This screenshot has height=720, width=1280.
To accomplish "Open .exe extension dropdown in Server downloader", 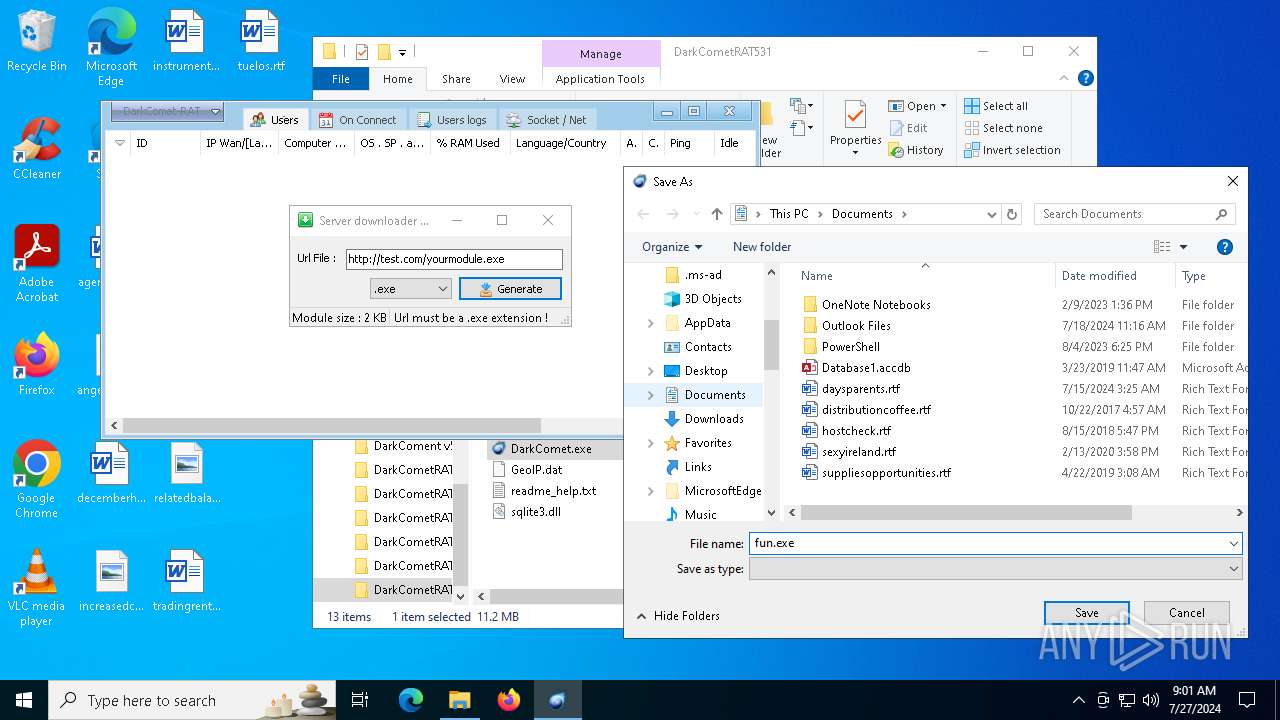I will coord(411,289).
